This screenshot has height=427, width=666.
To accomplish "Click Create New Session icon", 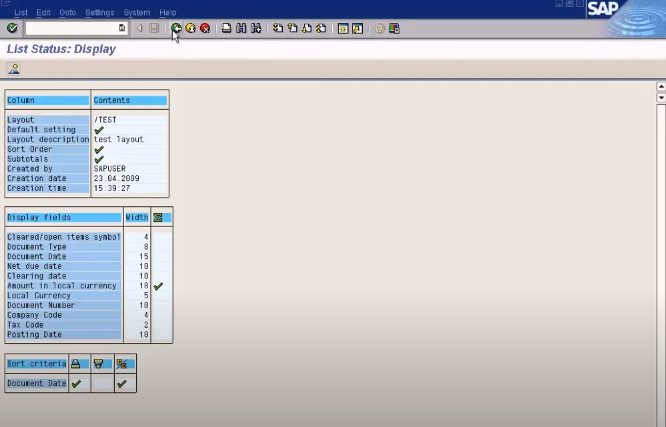I will click(x=343, y=28).
